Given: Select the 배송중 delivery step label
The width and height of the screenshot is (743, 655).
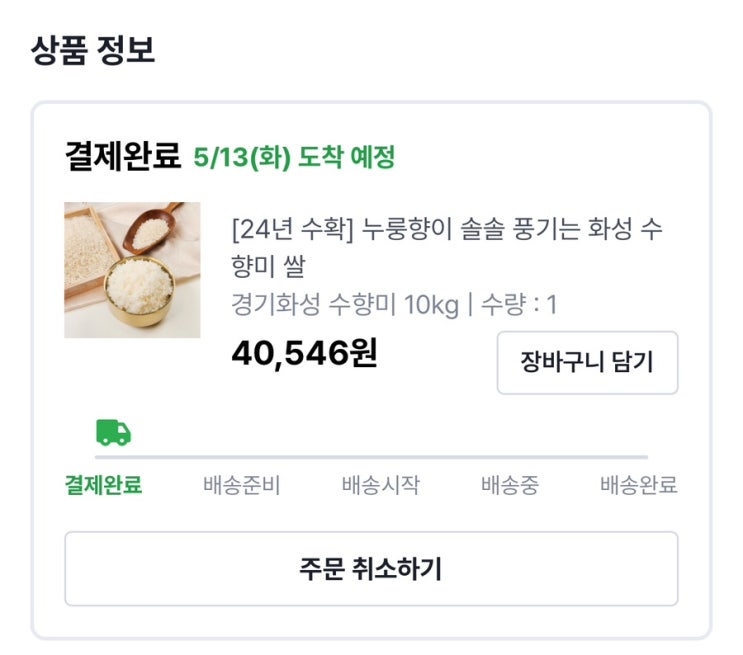Looking at the screenshot, I should (509, 486).
